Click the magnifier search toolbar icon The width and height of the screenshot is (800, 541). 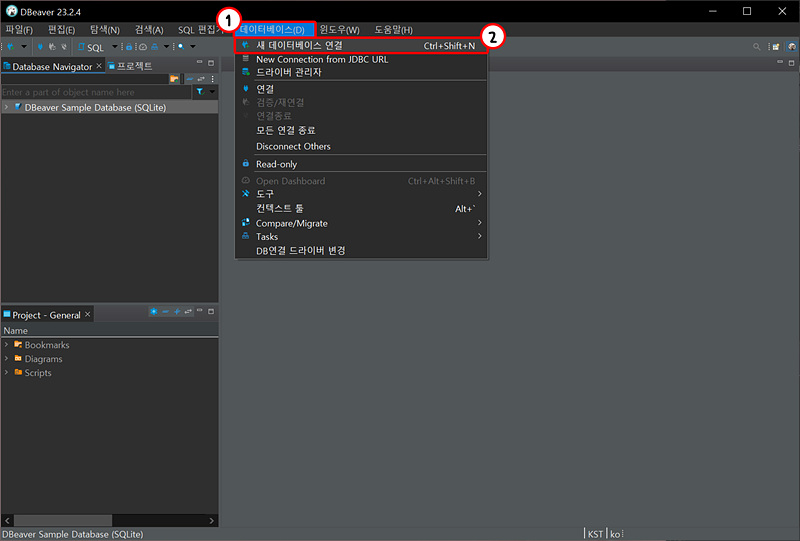(181, 47)
